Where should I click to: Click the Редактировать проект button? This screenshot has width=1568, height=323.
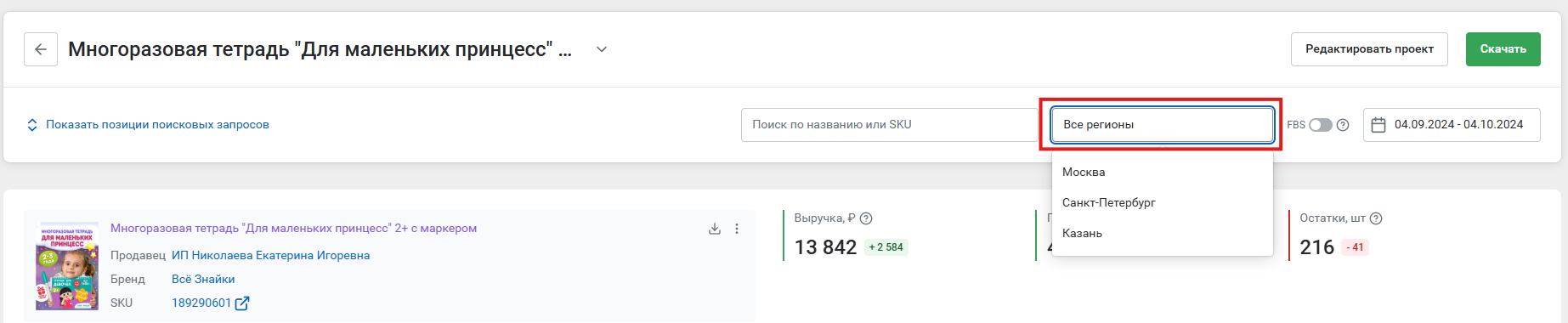(1369, 49)
